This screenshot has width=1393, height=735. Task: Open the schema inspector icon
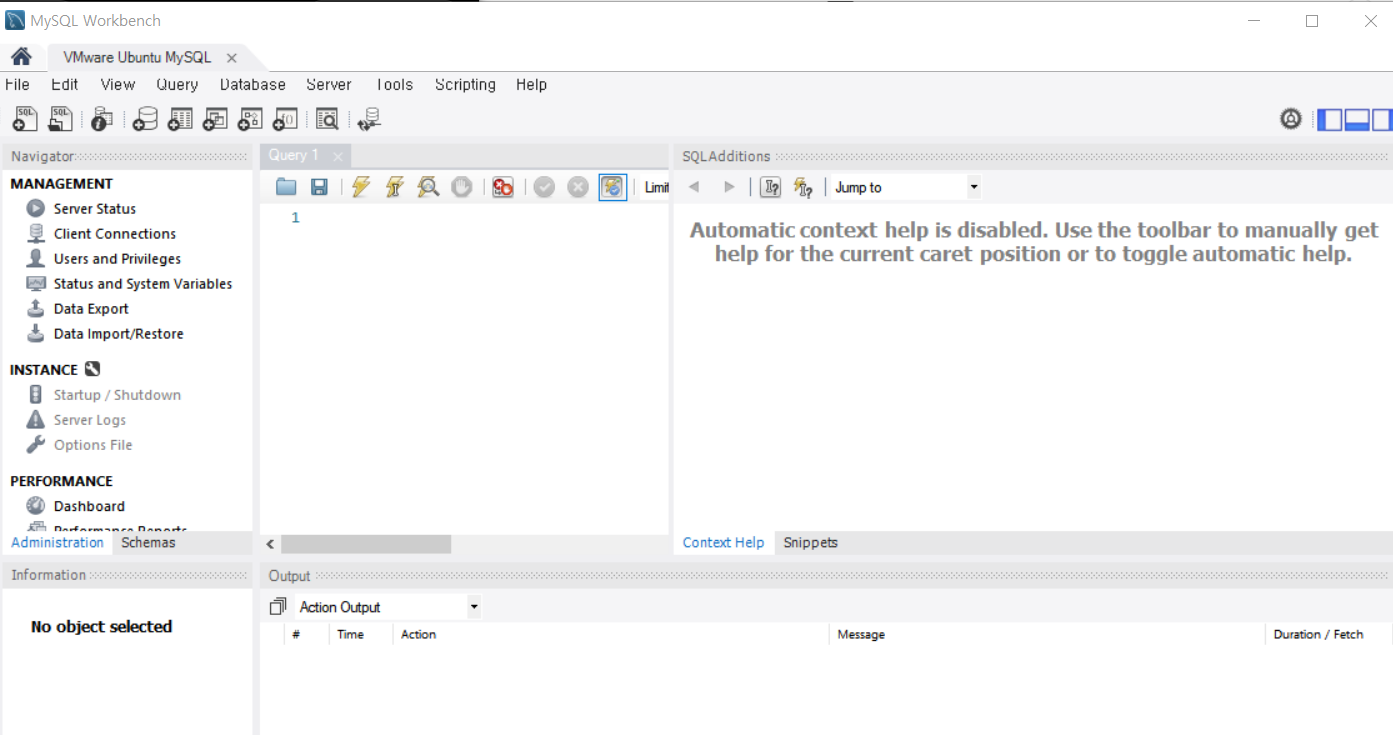click(102, 119)
